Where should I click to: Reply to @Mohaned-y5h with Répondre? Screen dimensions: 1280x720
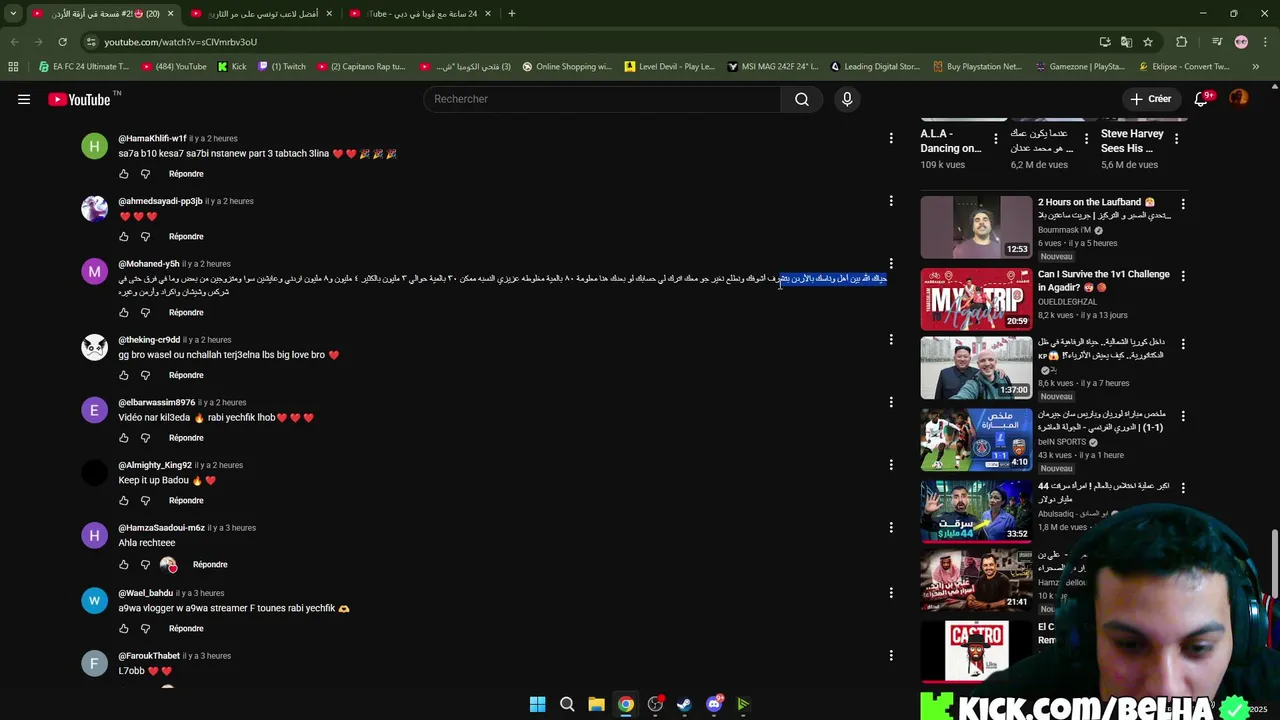click(x=186, y=313)
